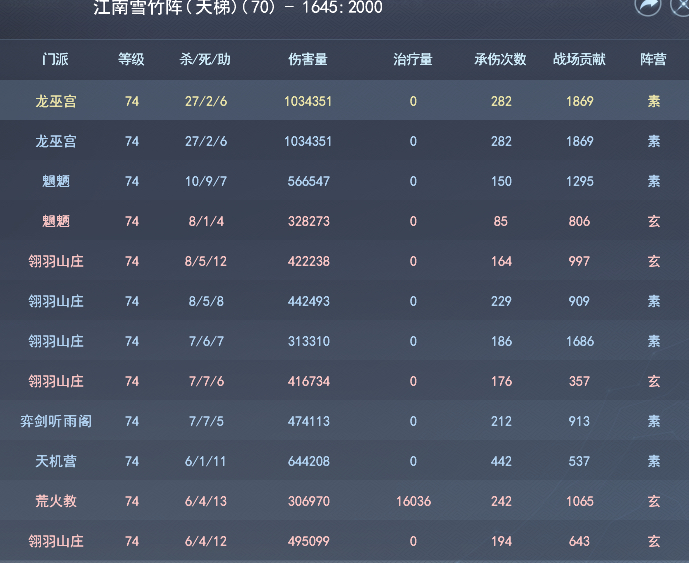
Task: Click contribution value 1295
Action: click(580, 182)
